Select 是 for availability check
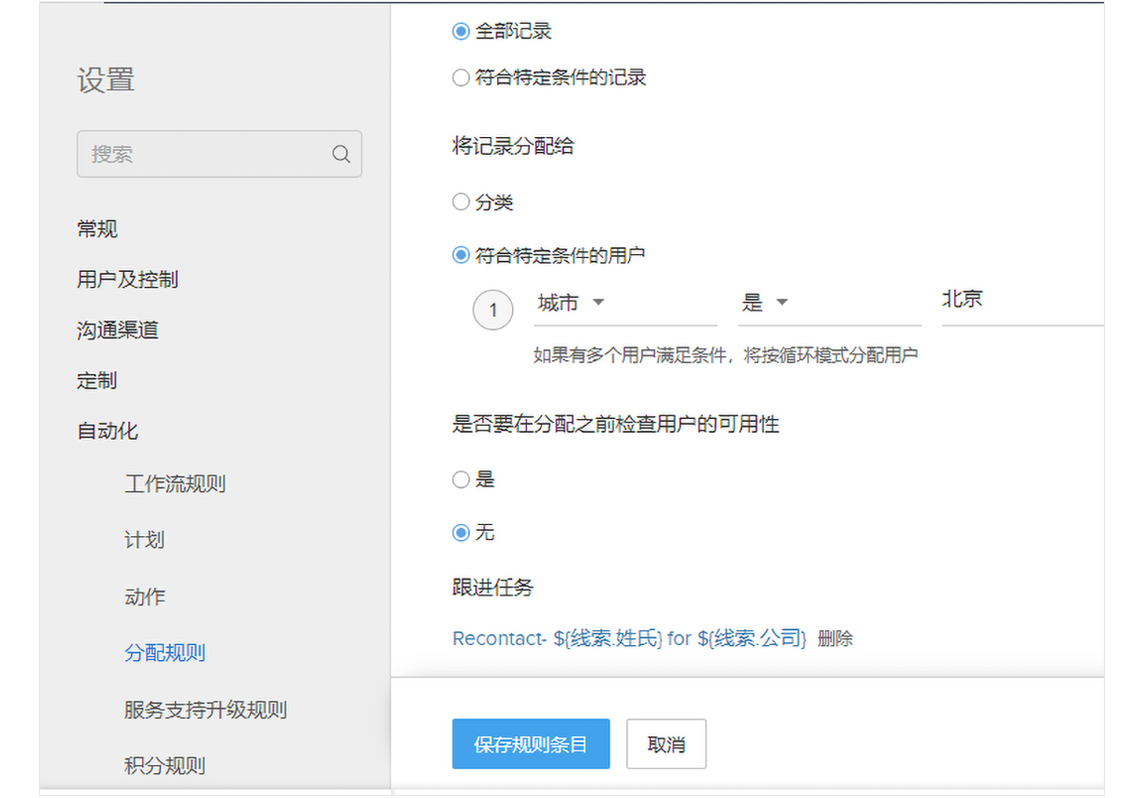The width and height of the screenshot is (1145, 798). point(461,480)
